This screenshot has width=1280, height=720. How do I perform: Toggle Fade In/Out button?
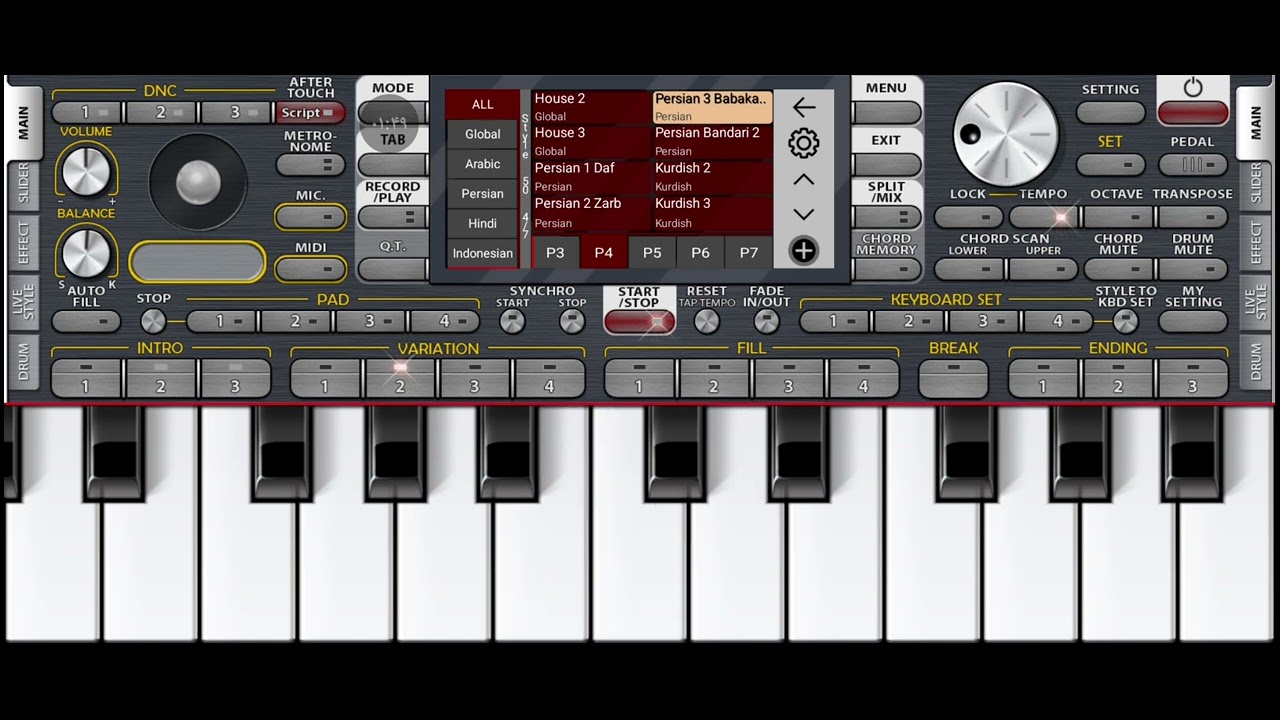point(766,321)
